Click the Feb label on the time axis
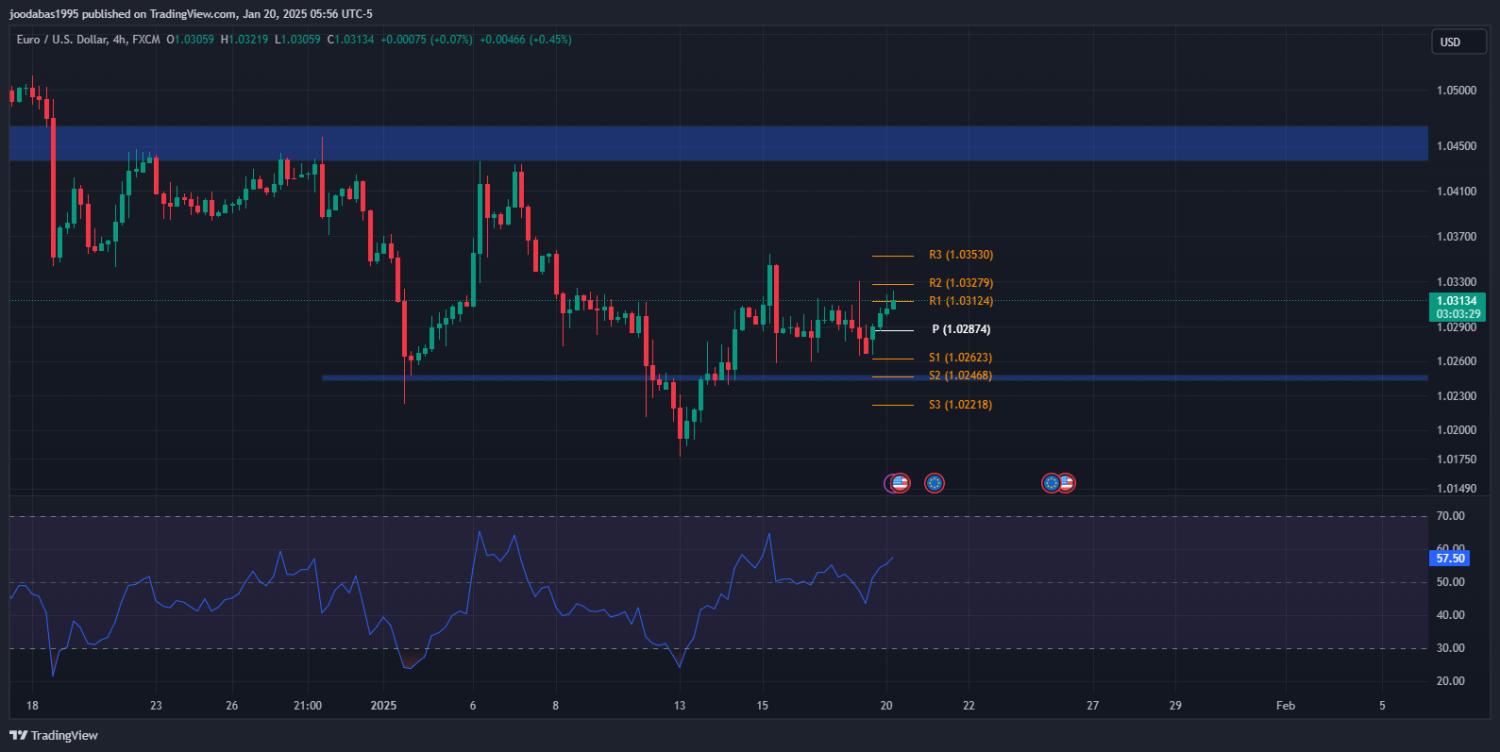Screen dimensions: 1500x752 pyautogui.click(x=1286, y=705)
